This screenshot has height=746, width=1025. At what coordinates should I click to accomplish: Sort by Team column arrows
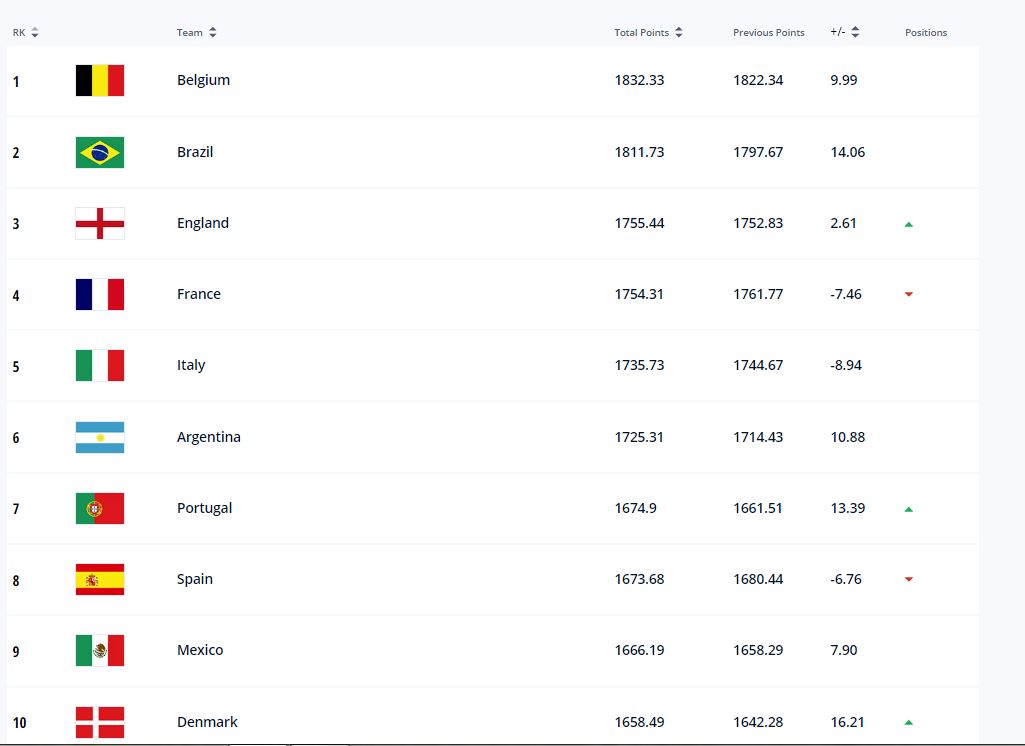tap(212, 32)
